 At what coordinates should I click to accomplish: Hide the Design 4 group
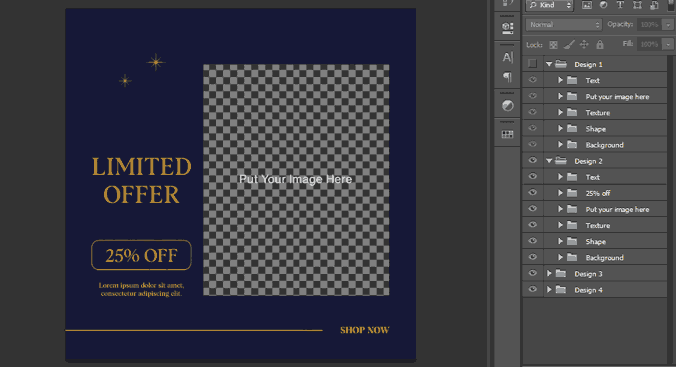click(x=532, y=289)
